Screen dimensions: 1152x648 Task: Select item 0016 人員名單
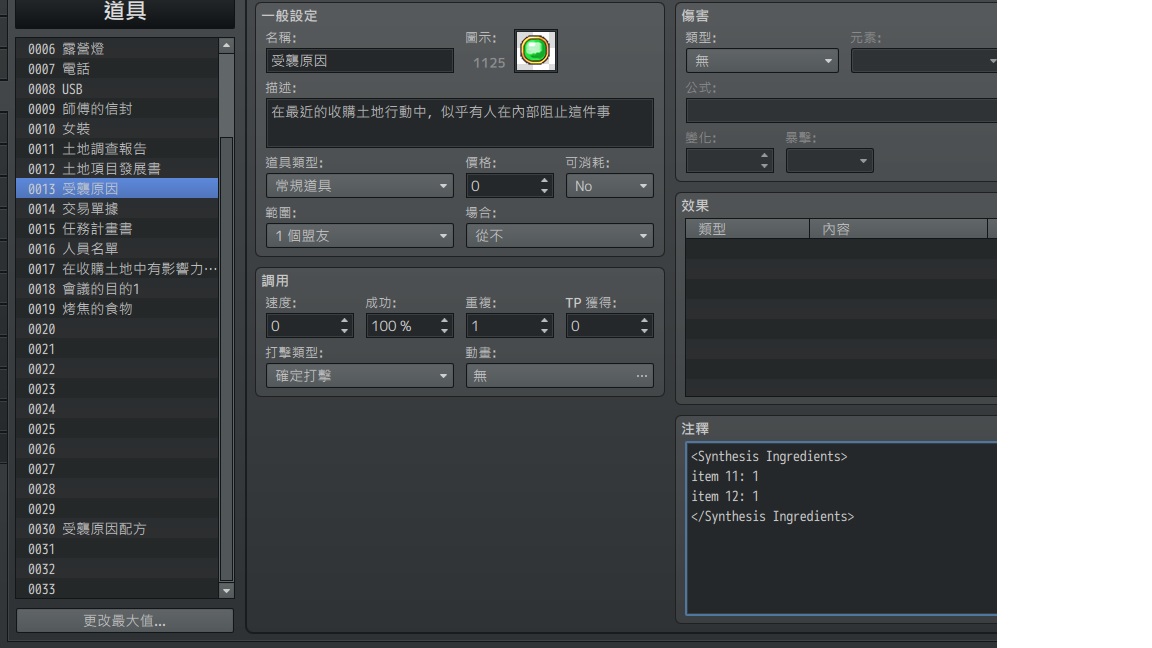117,248
